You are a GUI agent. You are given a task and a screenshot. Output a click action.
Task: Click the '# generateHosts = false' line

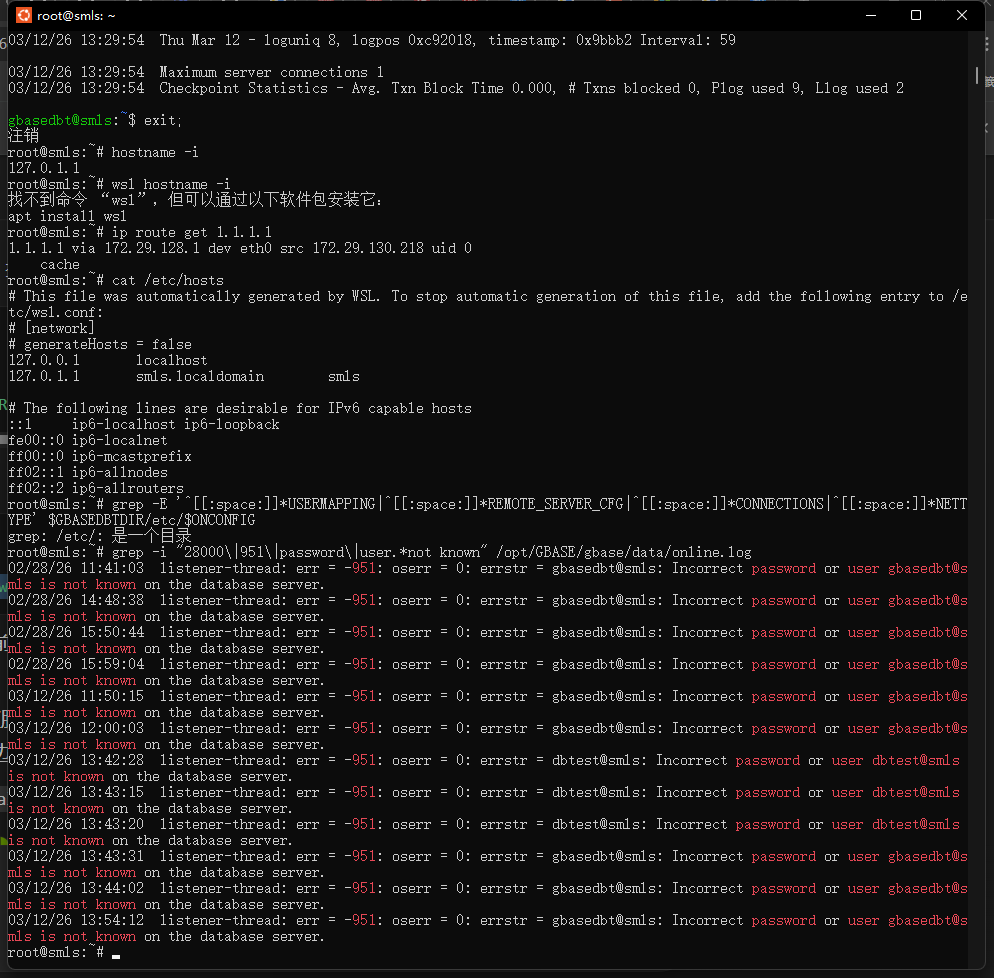tap(100, 344)
